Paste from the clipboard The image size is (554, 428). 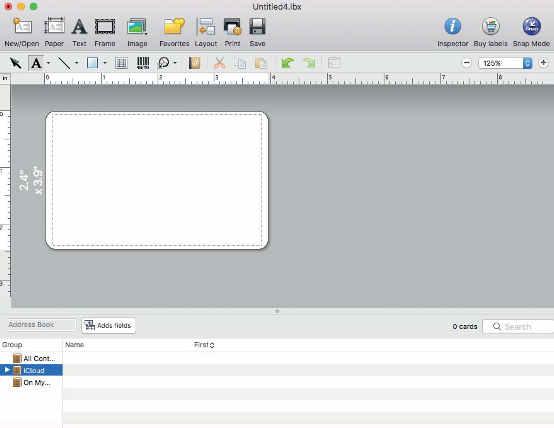click(x=261, y=63)
